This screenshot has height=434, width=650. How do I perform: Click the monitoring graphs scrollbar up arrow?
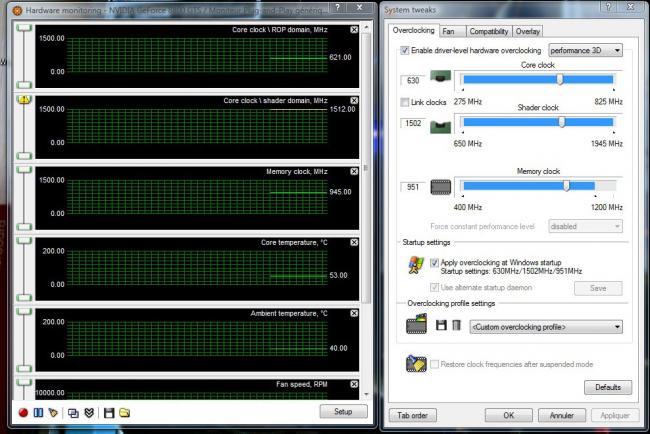pos(366,27)
